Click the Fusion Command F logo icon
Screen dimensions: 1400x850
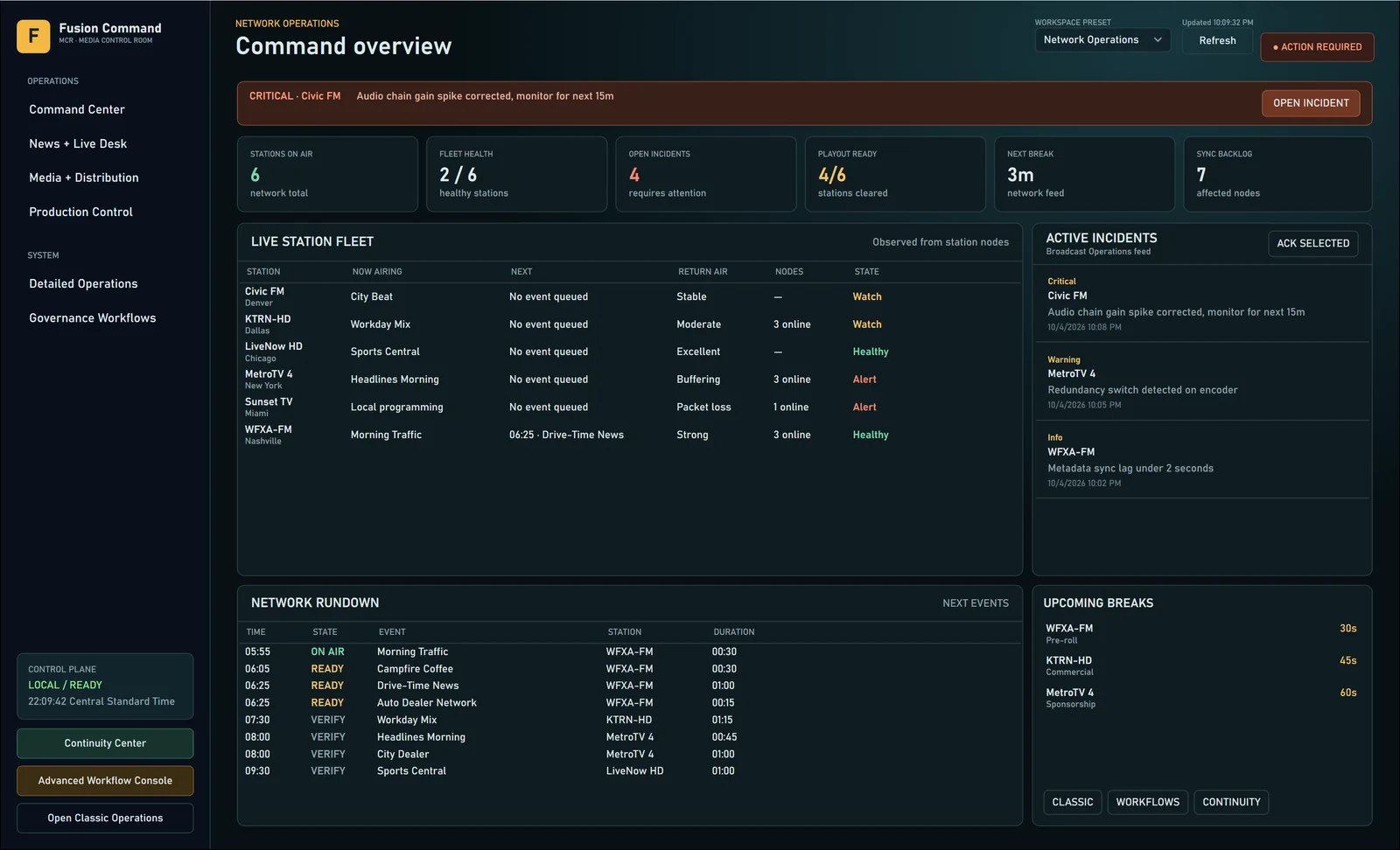[33, 36]
